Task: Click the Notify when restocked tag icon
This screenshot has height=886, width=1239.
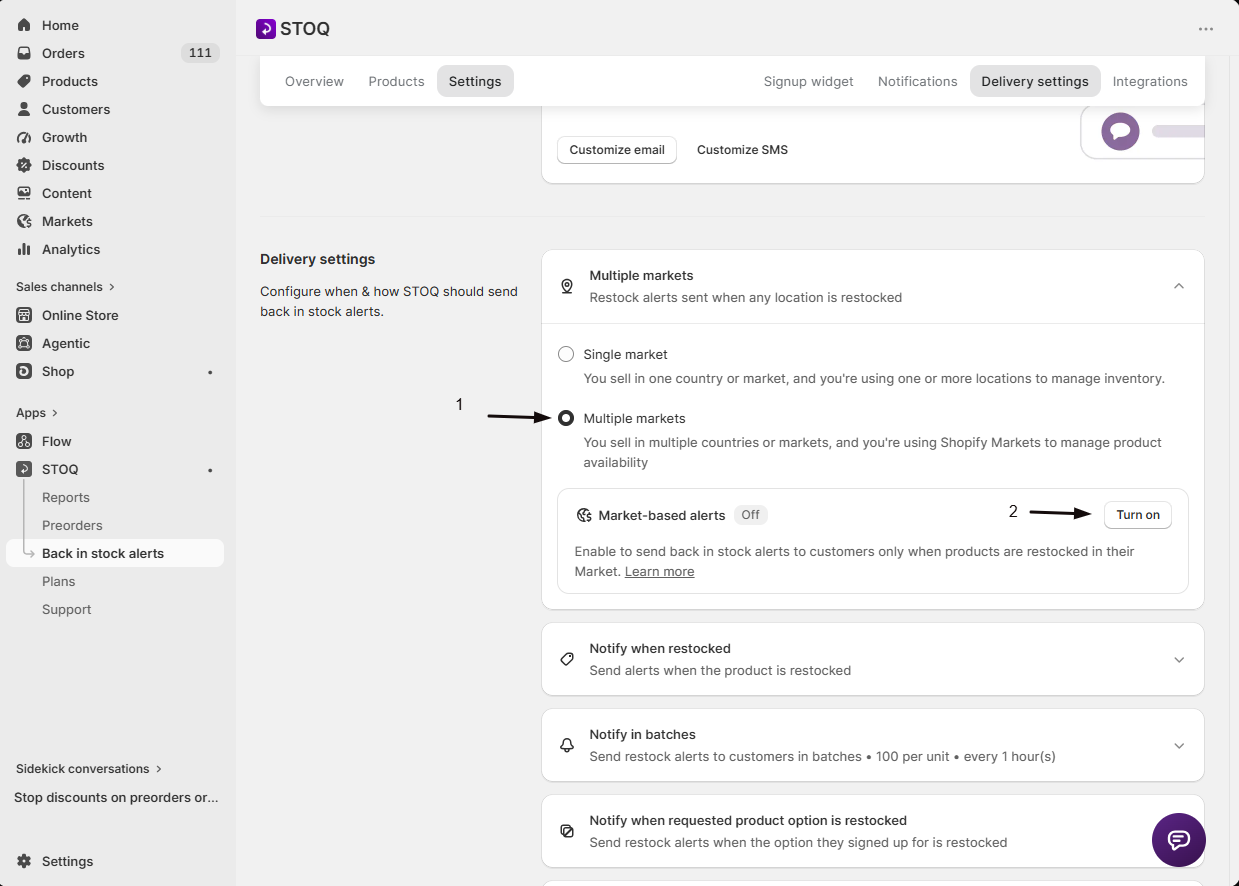Action: [567, 659]
